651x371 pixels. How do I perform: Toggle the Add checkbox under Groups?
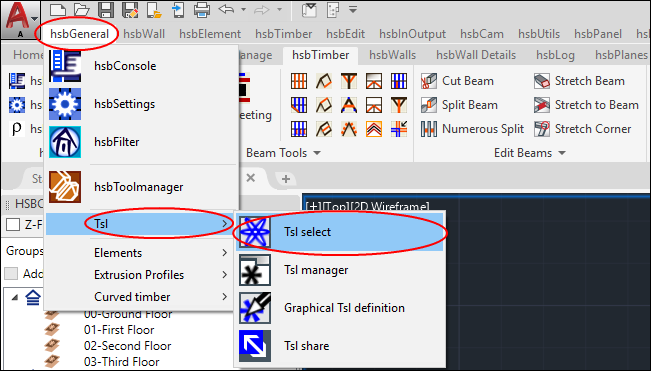coord(11,274)
